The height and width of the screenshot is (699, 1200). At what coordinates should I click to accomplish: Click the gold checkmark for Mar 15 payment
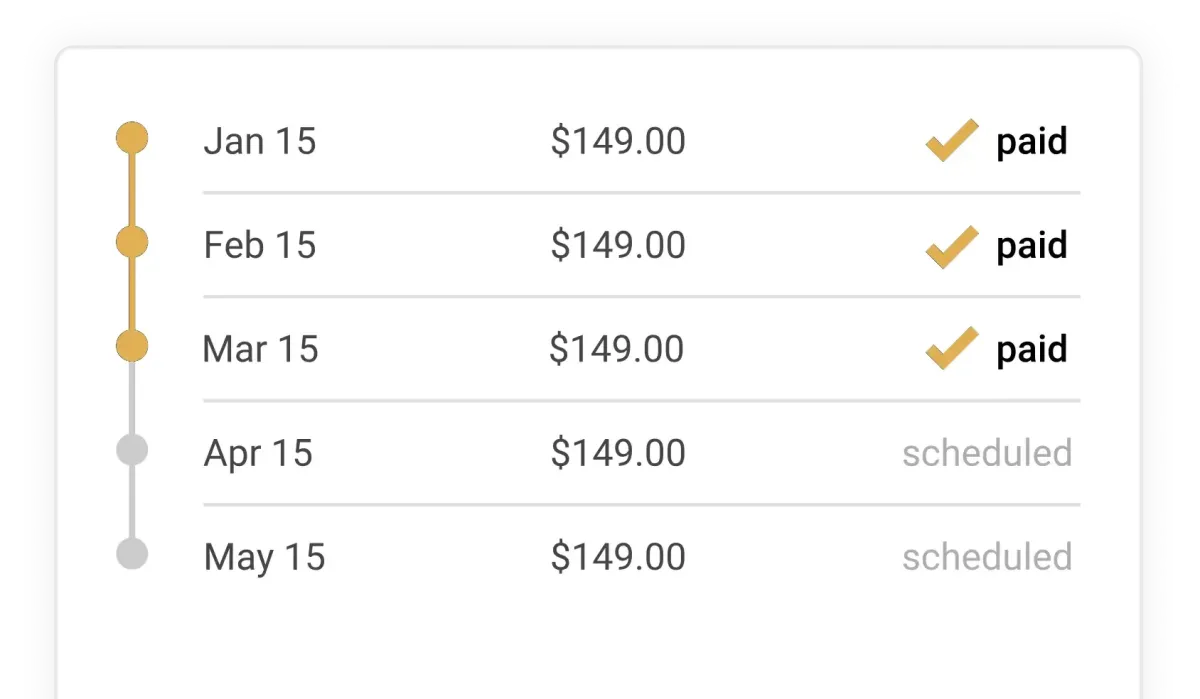[952, 349]
